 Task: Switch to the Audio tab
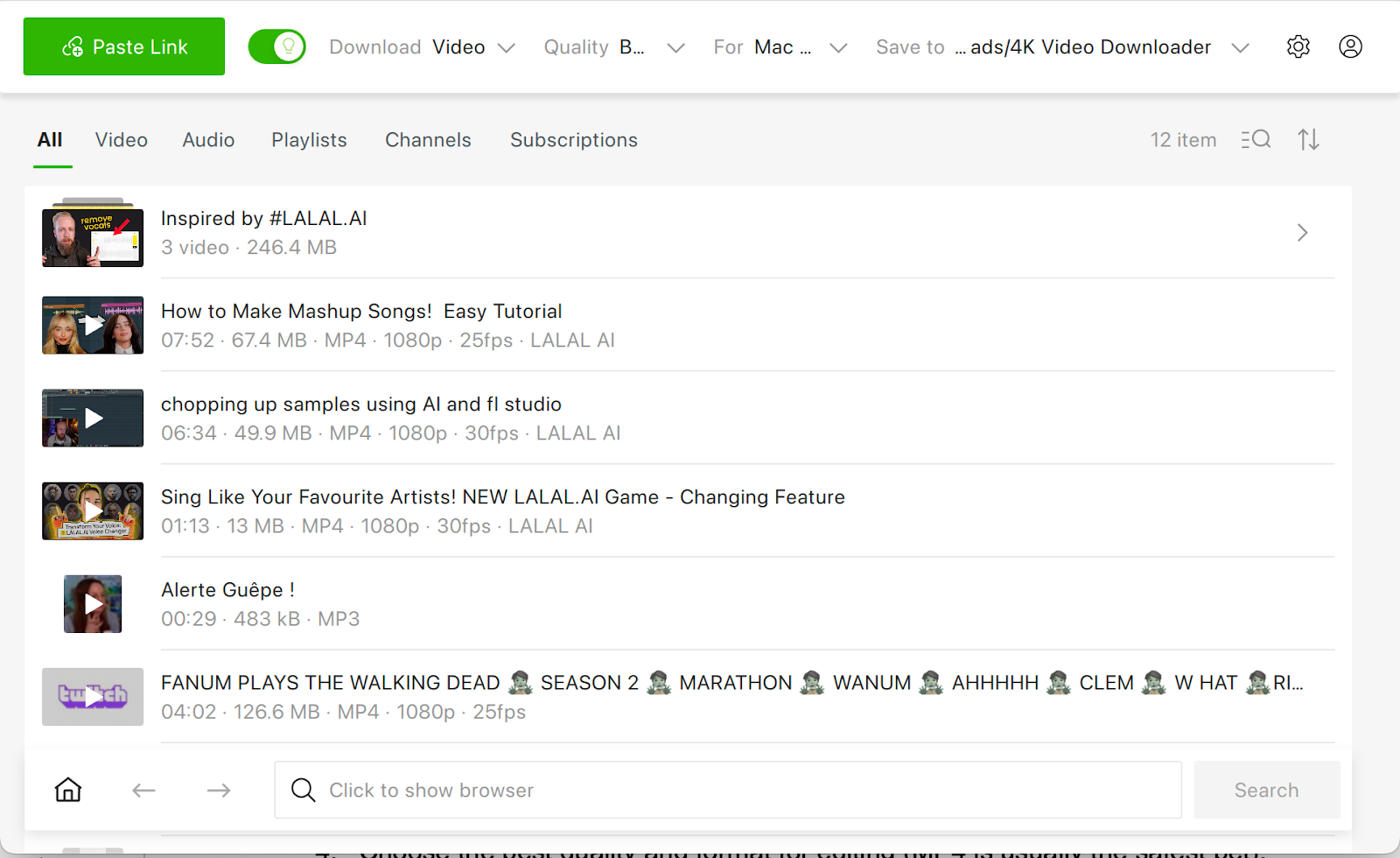(208, 140)
